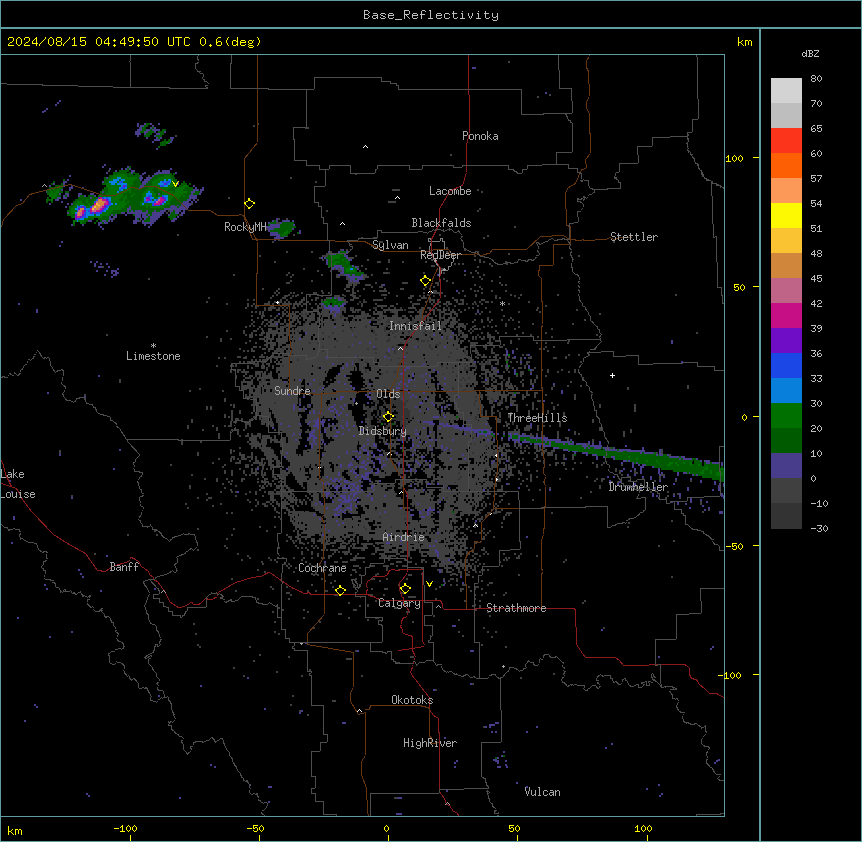The image size is (862, 842).
Task: Click the Stettler town label
Action: pos(634,237)
